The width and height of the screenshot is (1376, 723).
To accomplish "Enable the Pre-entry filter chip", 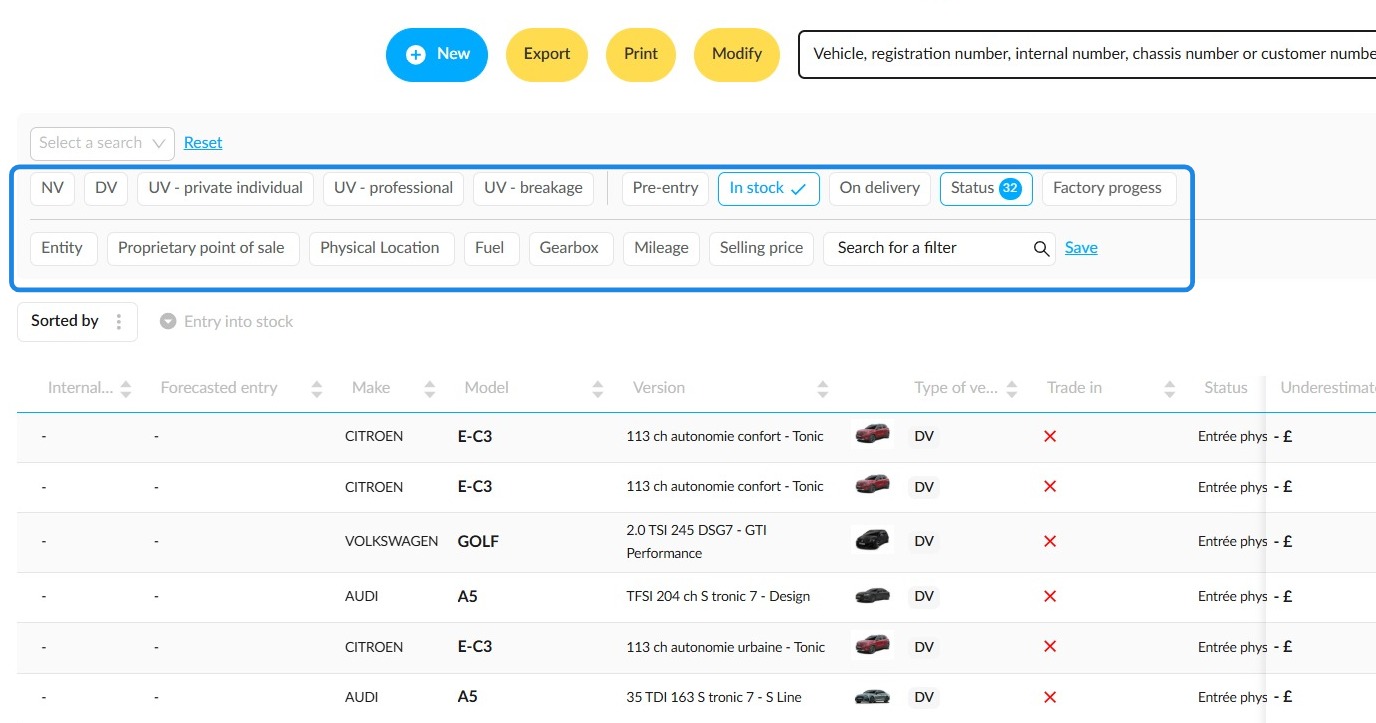I will click(x=665, y=189).
